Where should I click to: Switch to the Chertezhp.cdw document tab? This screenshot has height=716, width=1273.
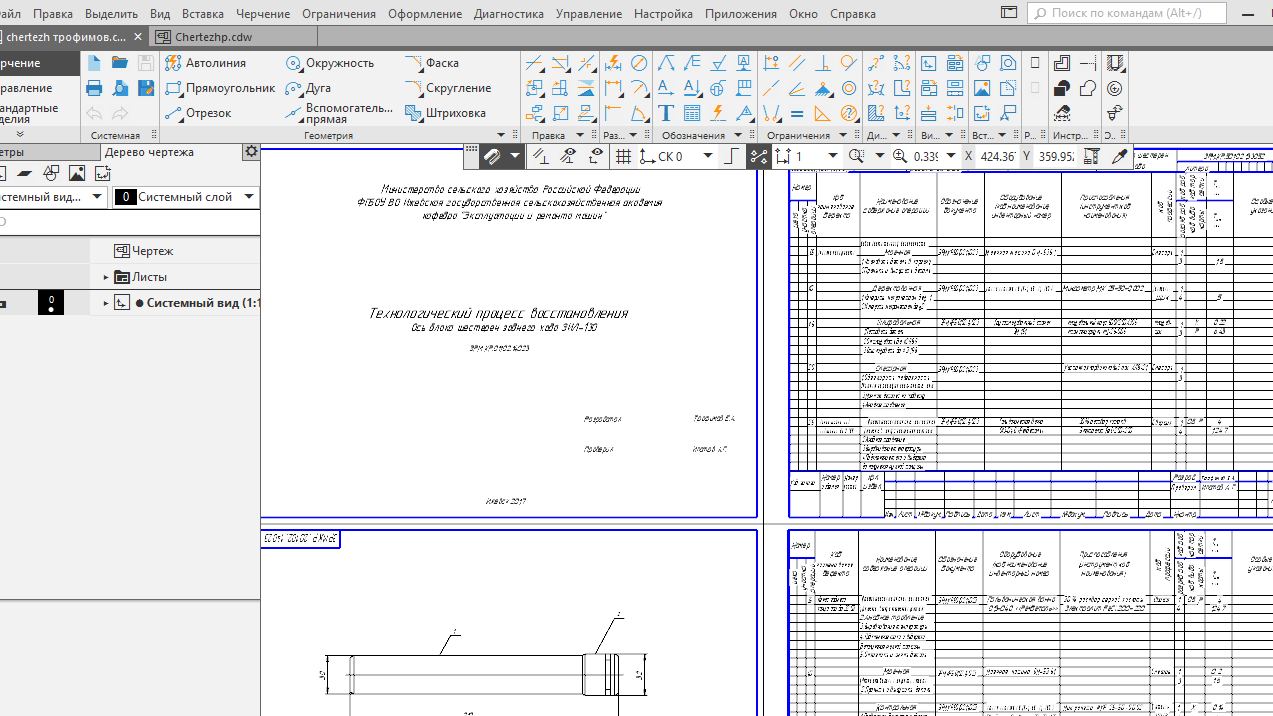tap(212, 36)
